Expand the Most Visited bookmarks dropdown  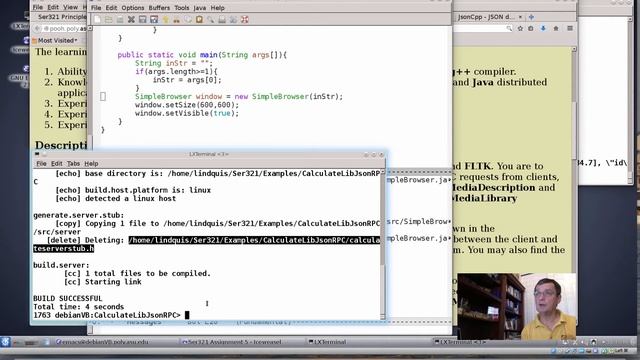(x=55, y=40)
